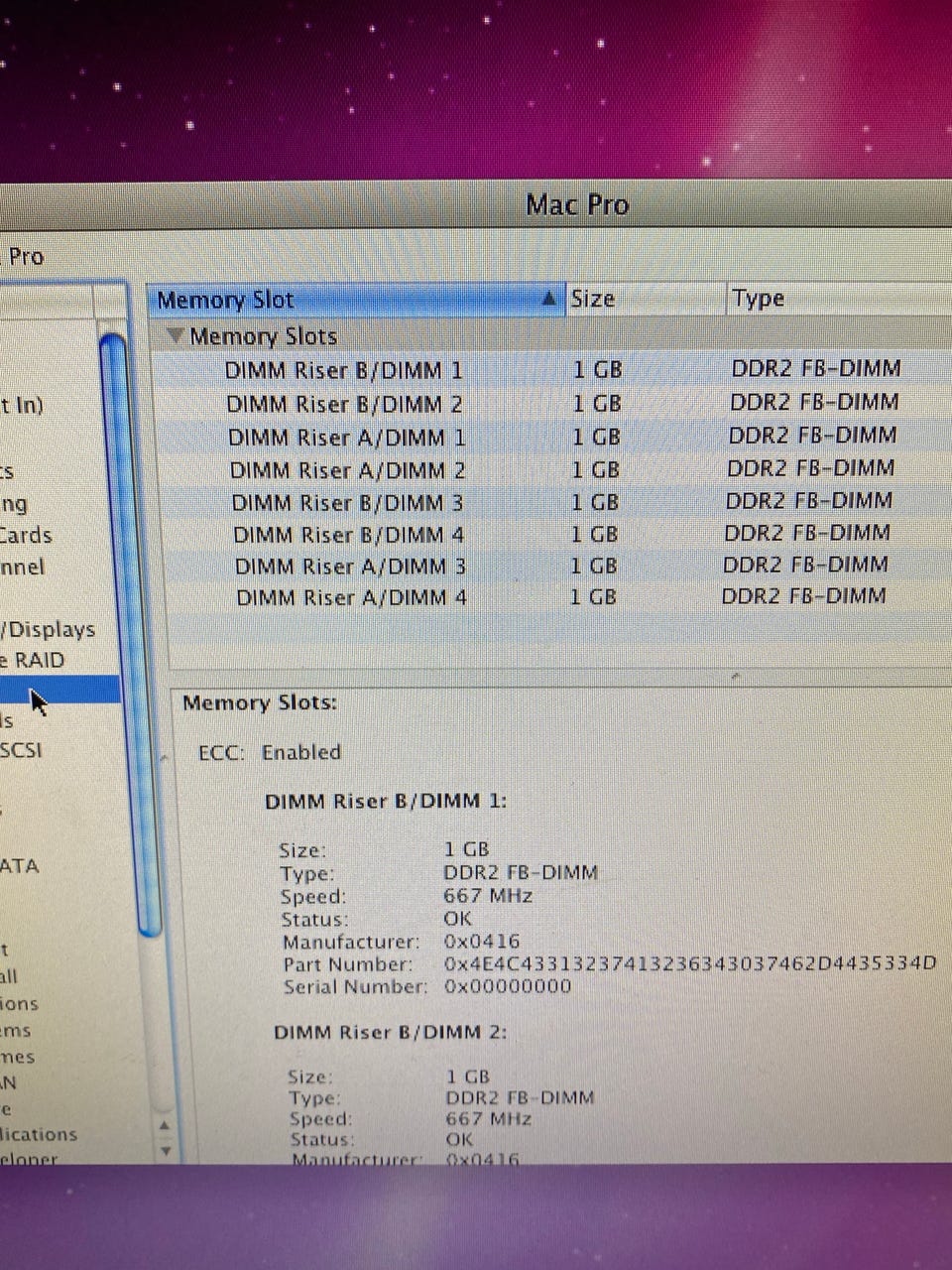Collapse the Memory Slots disclosure triangle

point(176,336)
